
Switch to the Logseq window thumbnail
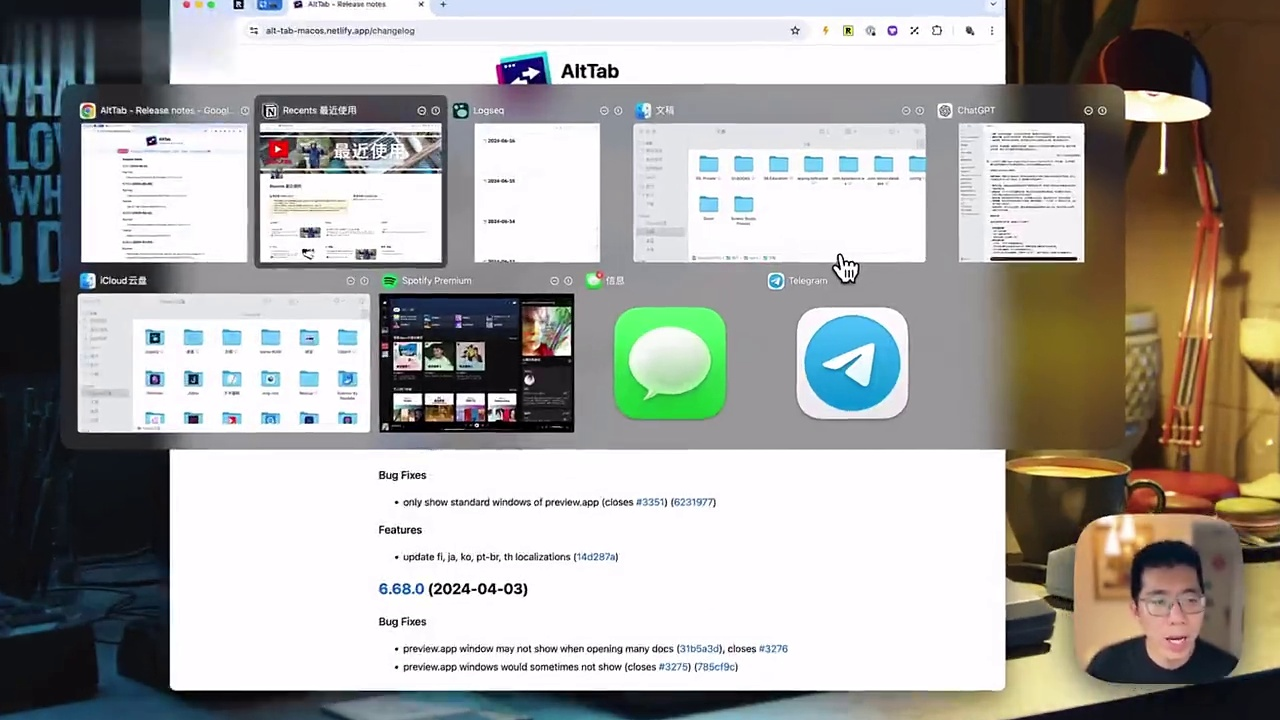(x=537, y=193)
